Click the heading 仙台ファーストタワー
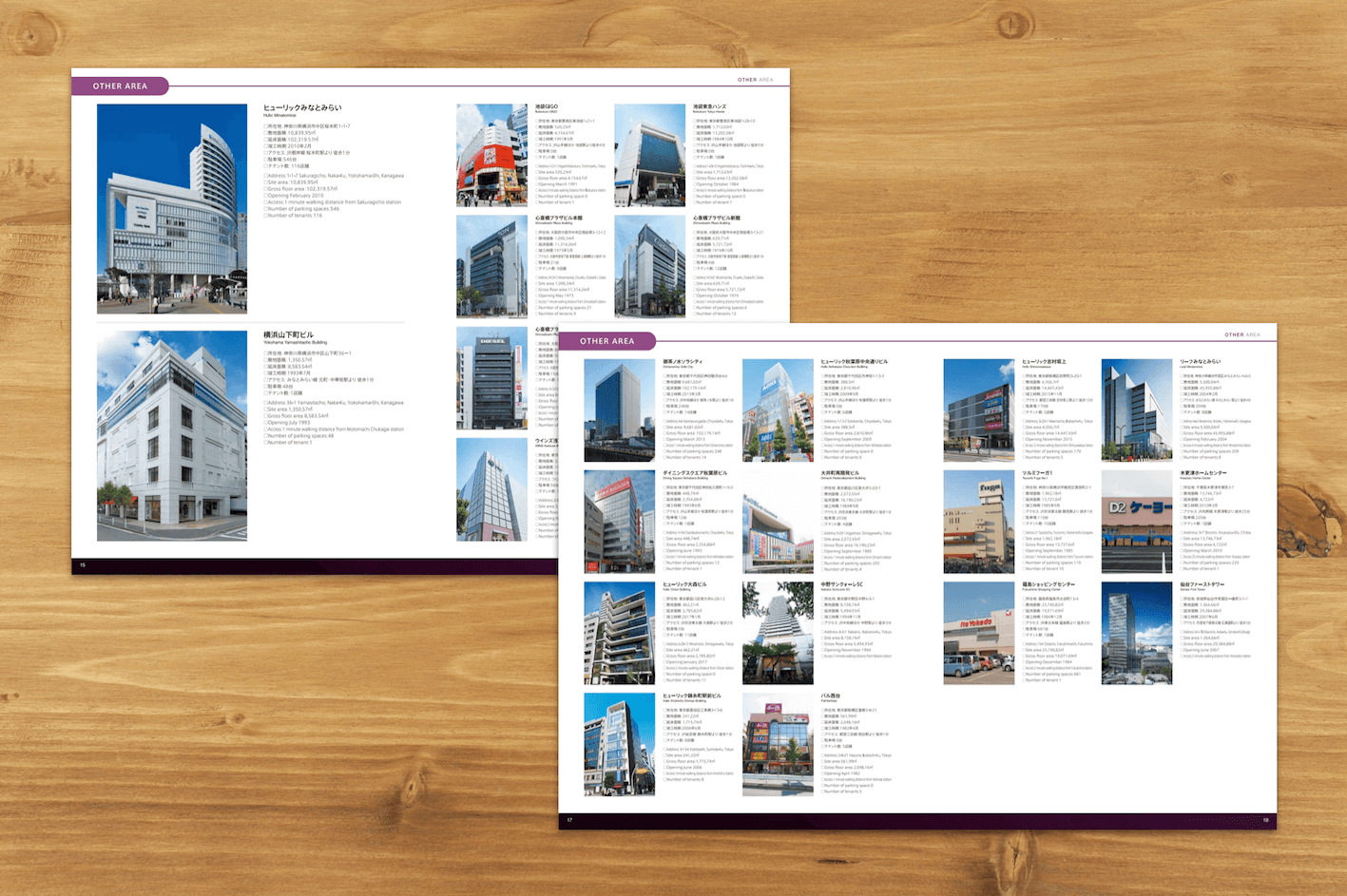 point(1203,584)
